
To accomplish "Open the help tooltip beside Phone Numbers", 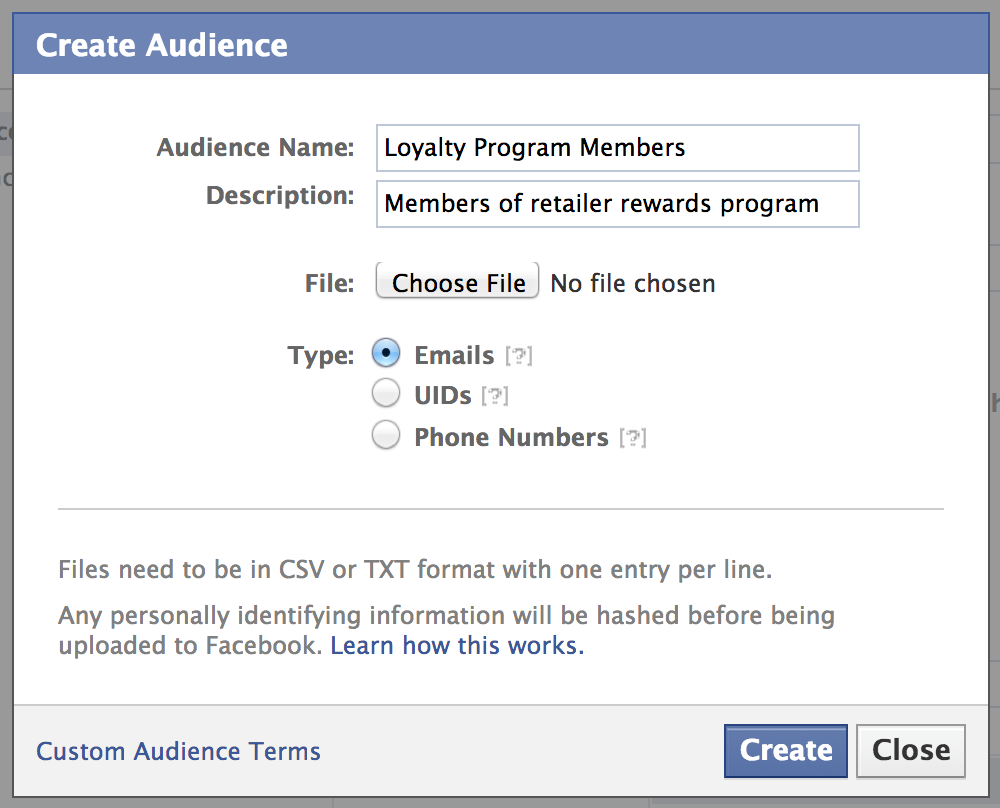I will pos(633,438).
